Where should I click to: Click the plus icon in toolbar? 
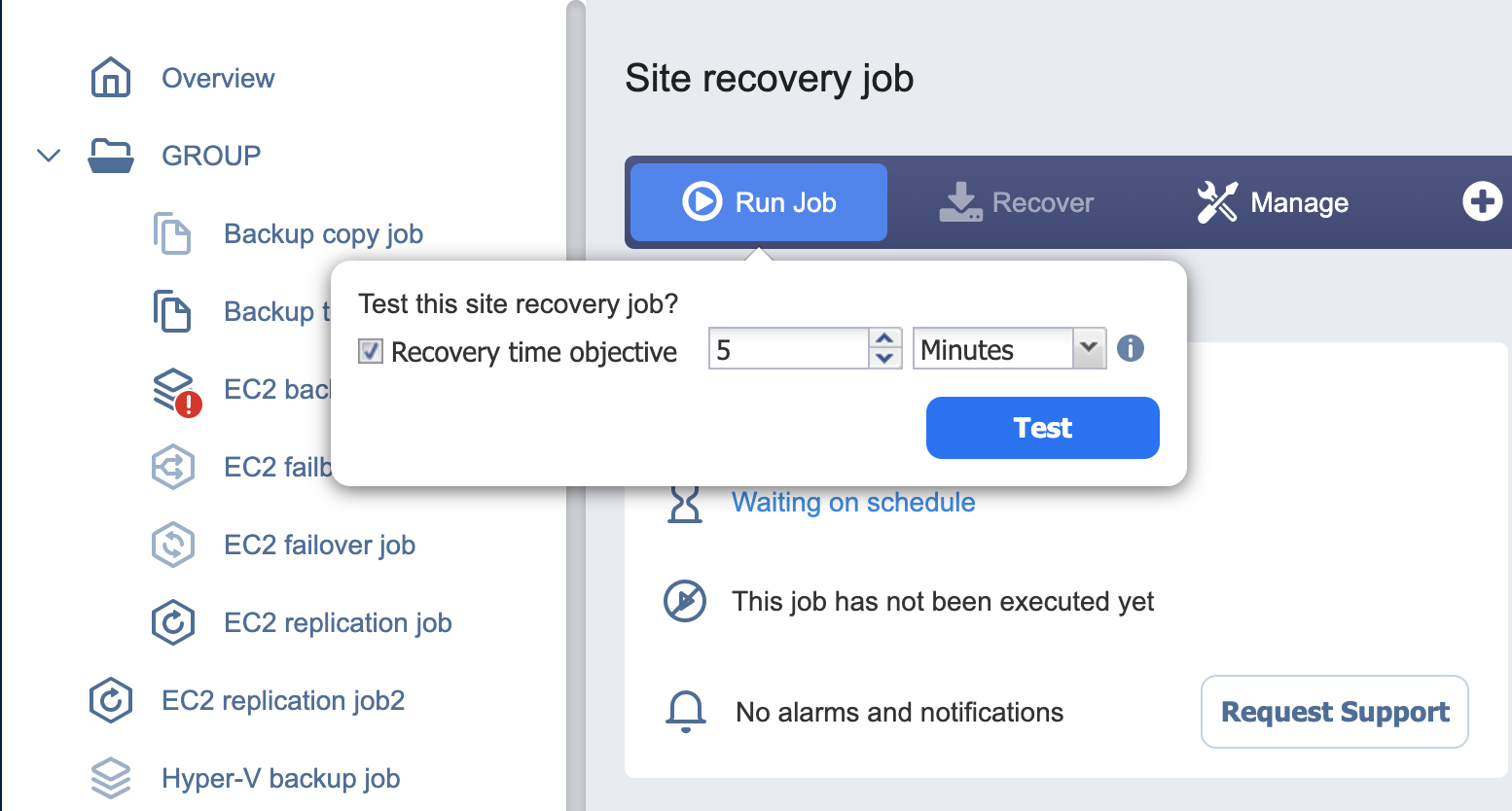(x=1483, y=201)
